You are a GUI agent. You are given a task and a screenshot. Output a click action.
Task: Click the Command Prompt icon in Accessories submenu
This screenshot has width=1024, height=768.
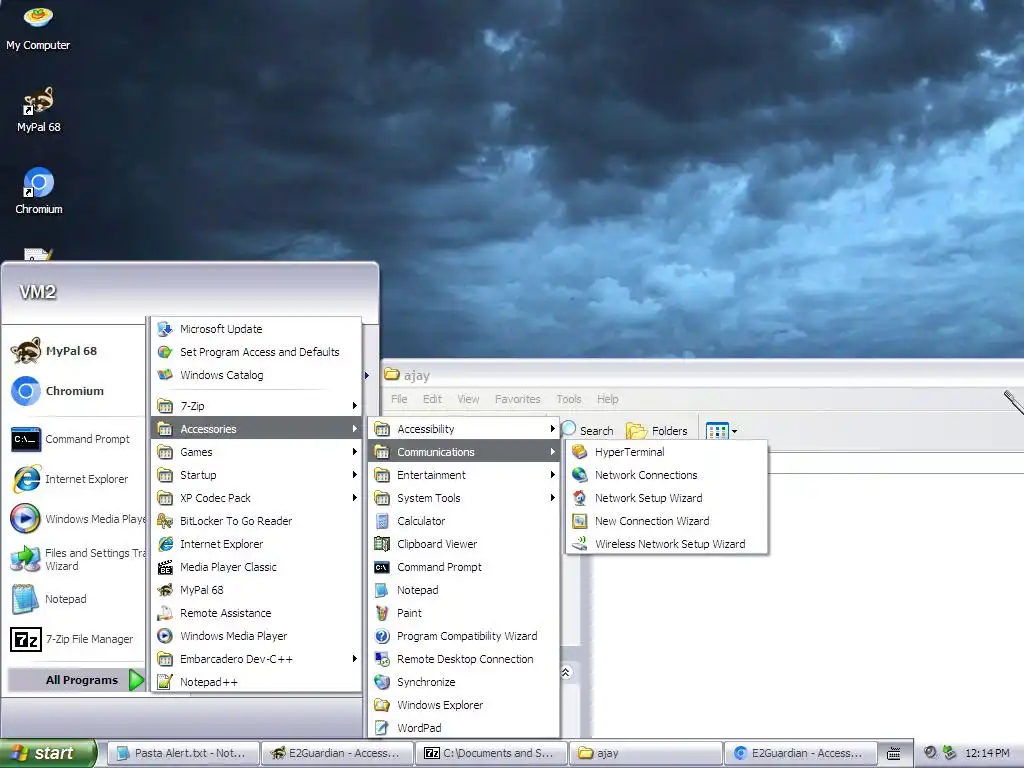pyautogui.click(x=382, y=567)
